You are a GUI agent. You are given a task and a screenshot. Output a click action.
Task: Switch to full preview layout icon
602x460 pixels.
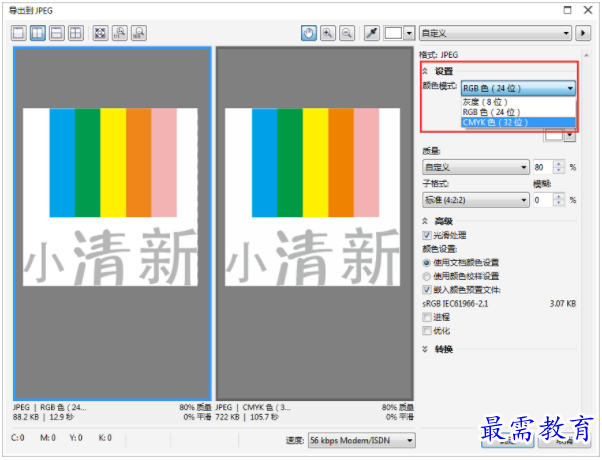pos(18,33)
